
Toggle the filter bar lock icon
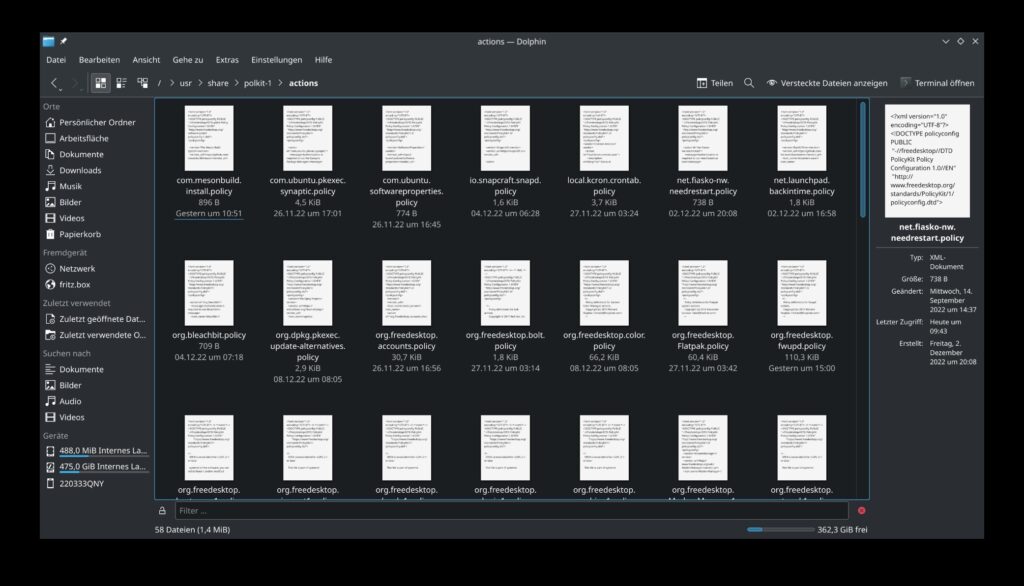point(162,511)
